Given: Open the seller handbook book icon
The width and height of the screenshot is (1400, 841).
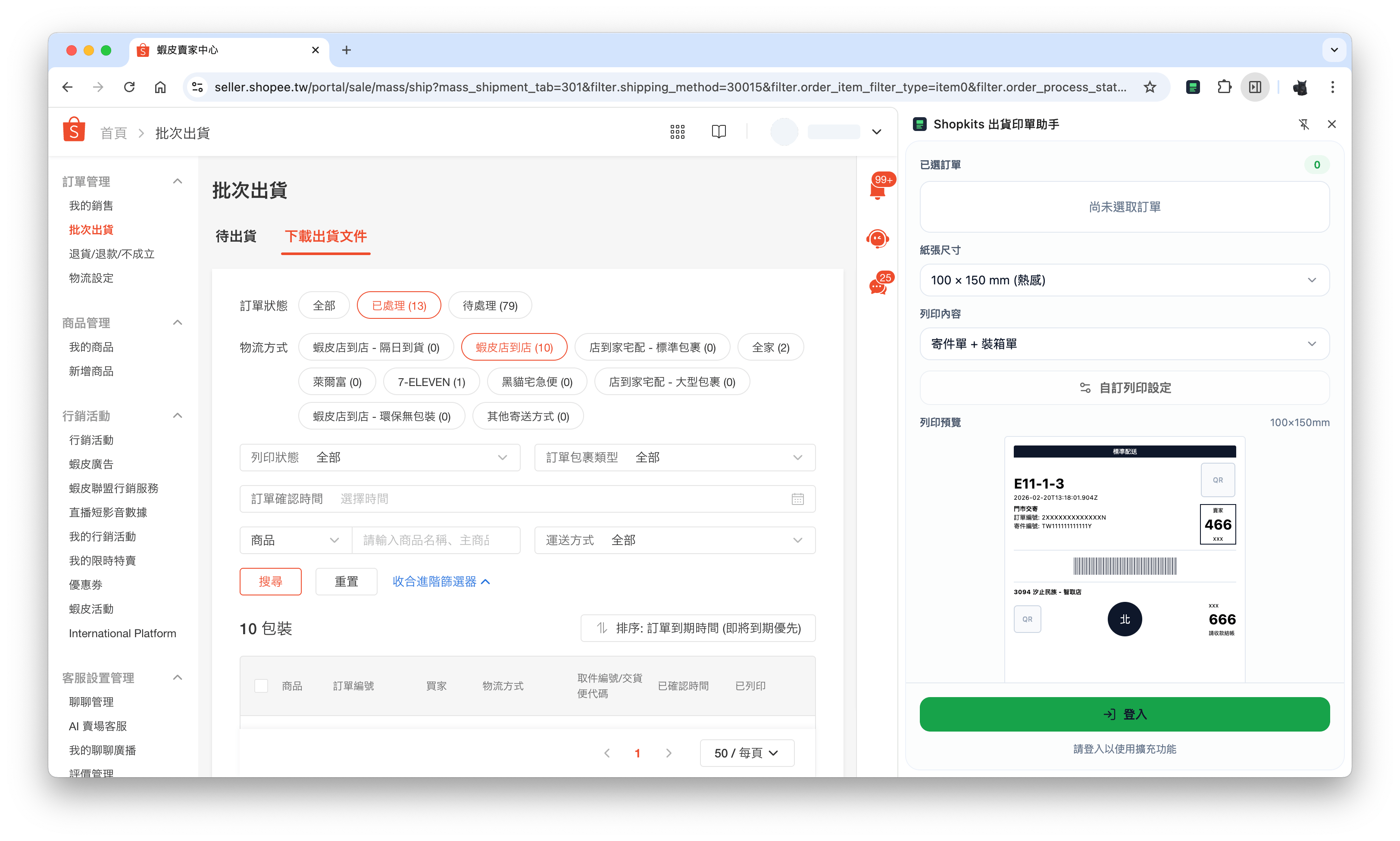Looking at the screenshot, I should tap(719, 132).
